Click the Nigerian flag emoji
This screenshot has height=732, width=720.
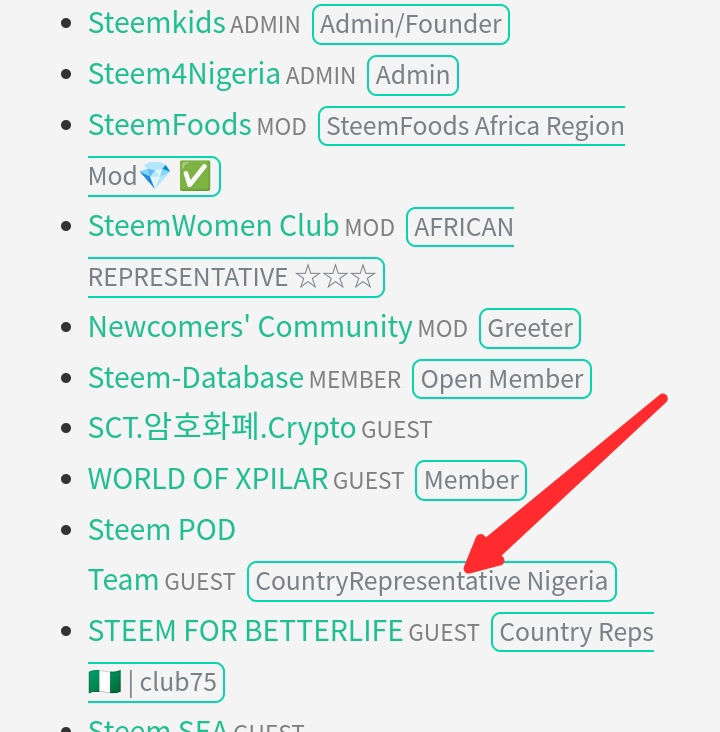tap(104, 683)
